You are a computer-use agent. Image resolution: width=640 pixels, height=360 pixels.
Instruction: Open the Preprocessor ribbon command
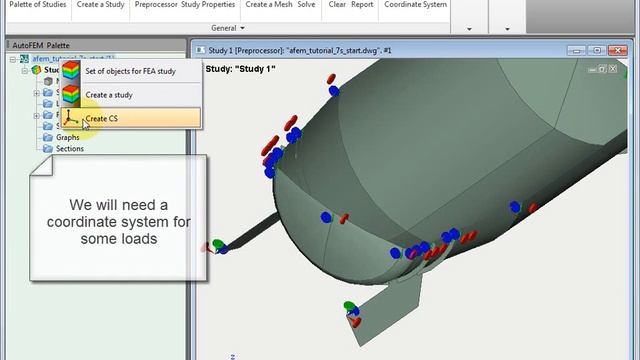tap(156, 4)
